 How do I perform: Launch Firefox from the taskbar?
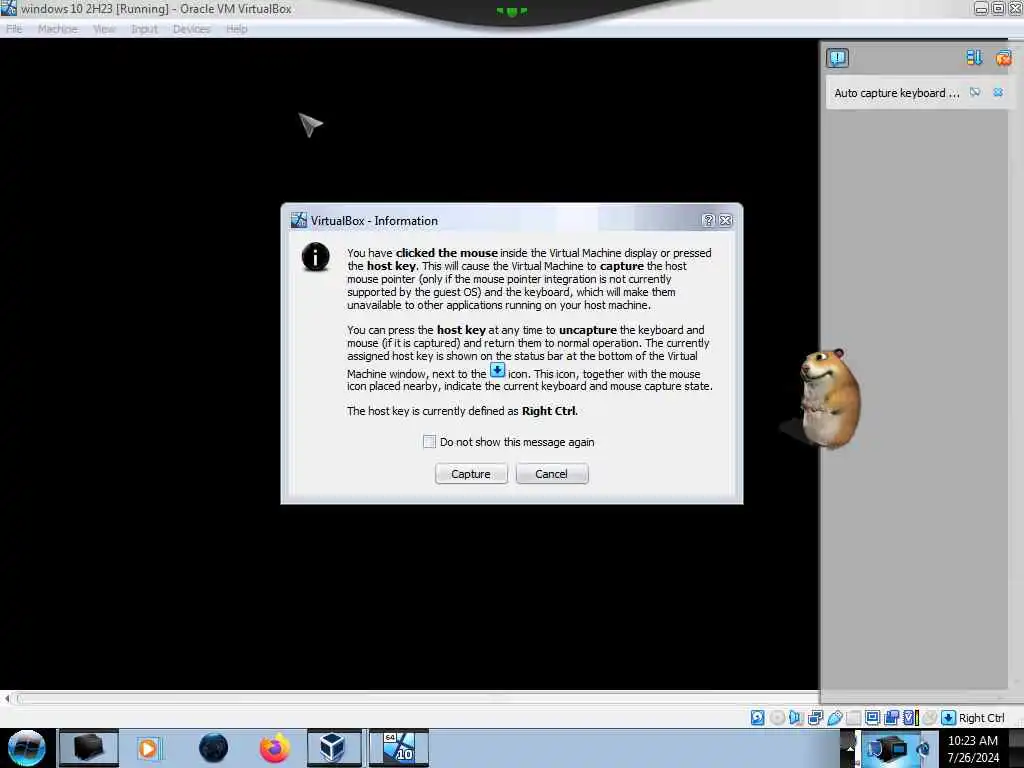tap(275, 748)
